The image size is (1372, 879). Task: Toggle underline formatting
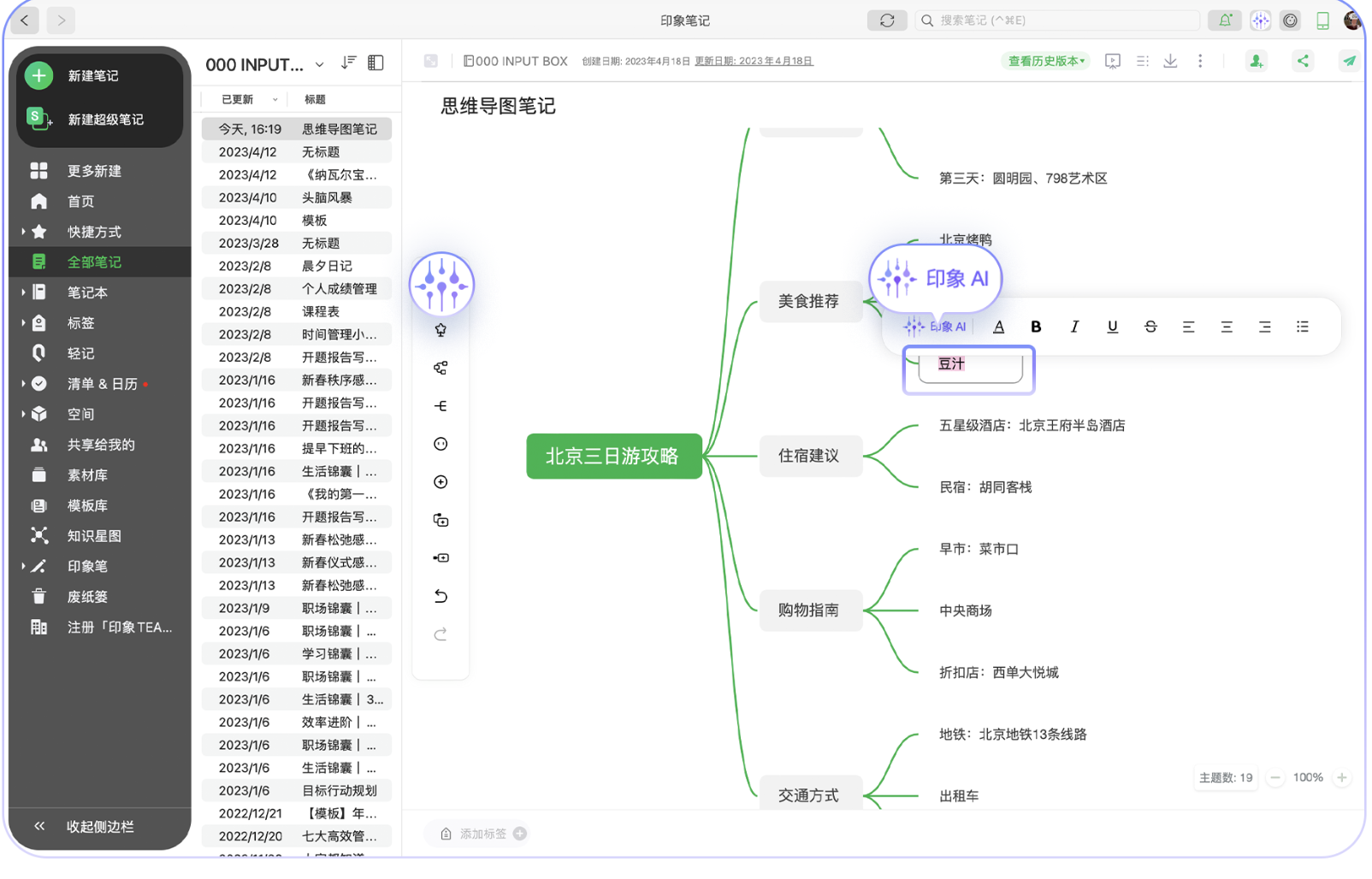[x=1112, y=327]
